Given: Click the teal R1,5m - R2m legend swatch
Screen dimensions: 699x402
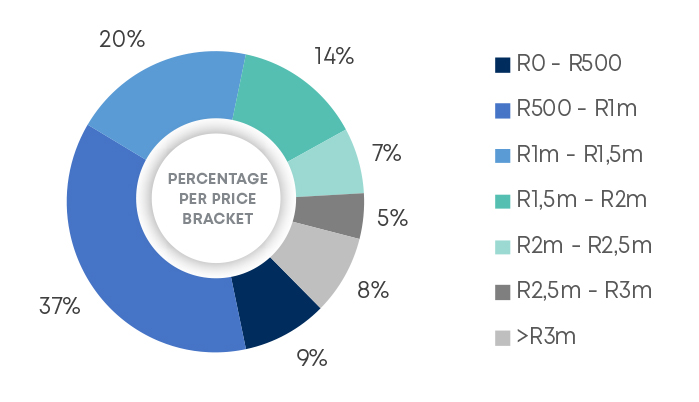Looking at the screenshot, I should tap(503, 201).
